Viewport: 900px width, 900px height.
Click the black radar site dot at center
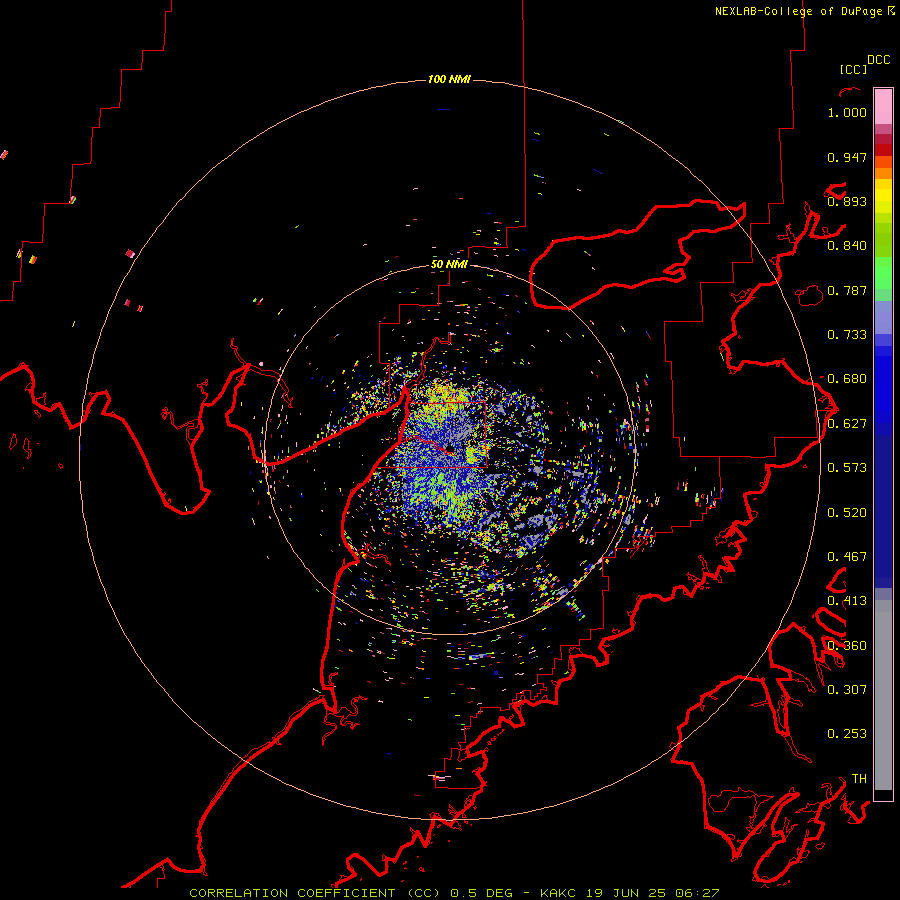click(450, 448)
